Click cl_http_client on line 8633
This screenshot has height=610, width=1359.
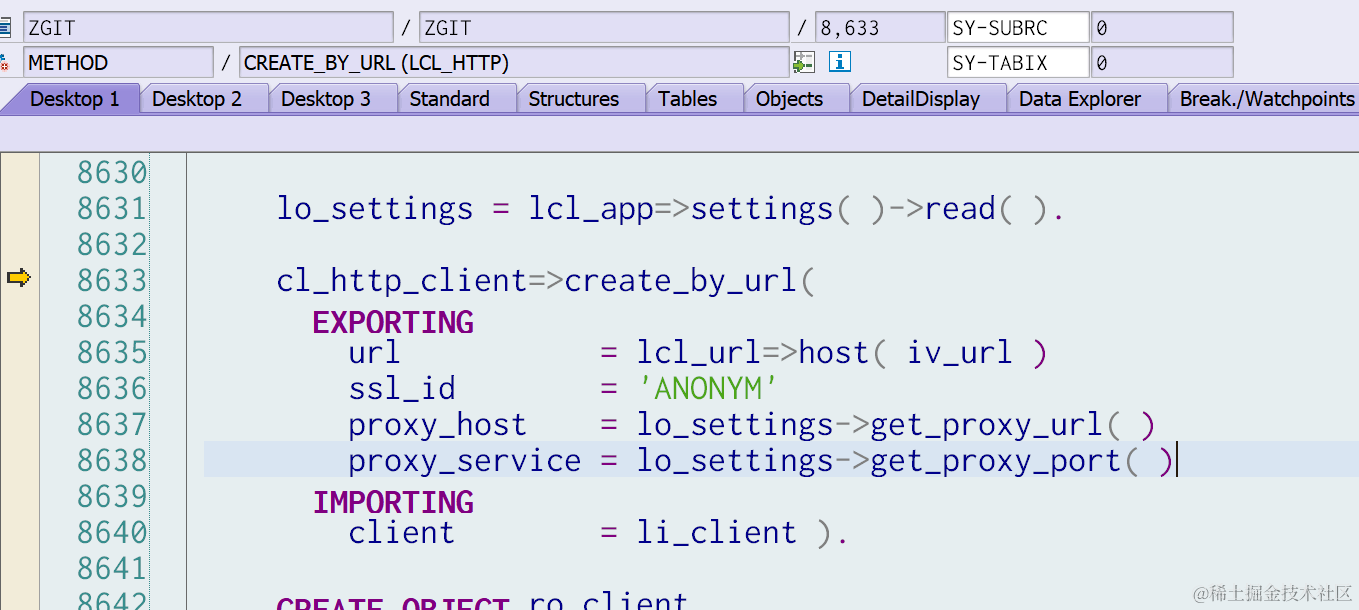[x=402, y=281]
